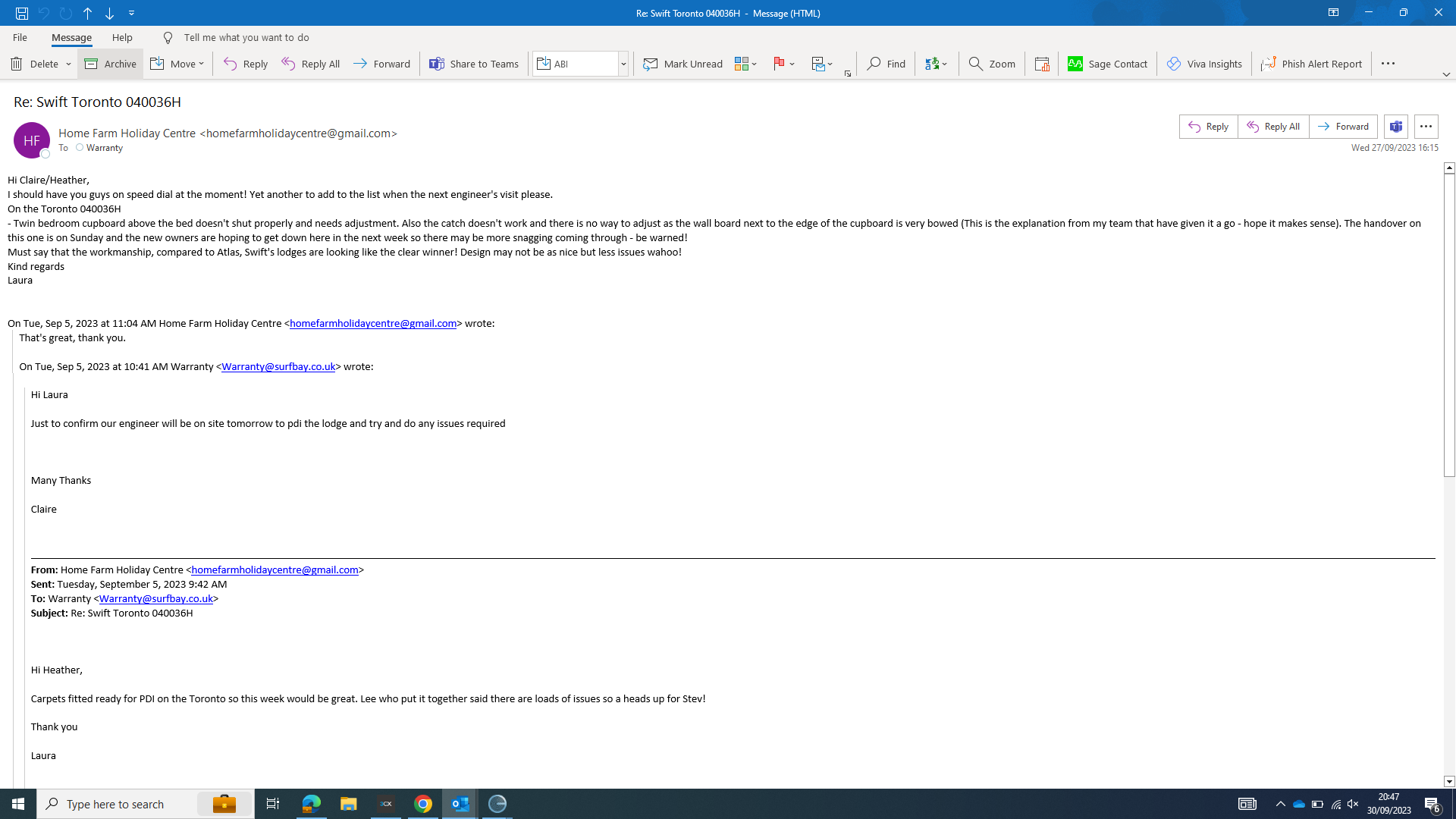Go to previous item using up arrow
This screenshot has width=1456, height=819.
coord(88,13)
